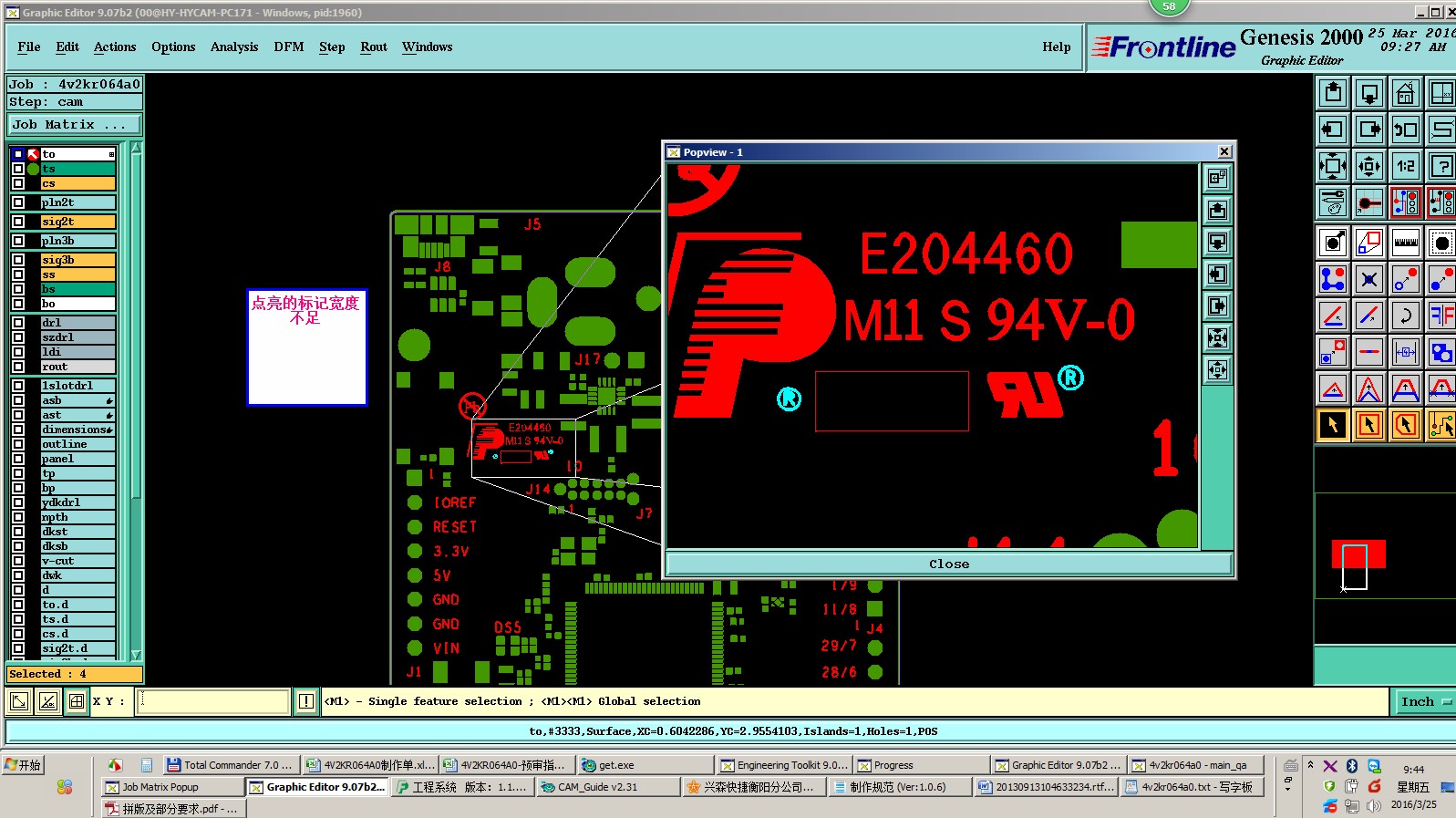Select the ss layer color label
The width and height of the screenshot is (1456, 818).
click(77, 274)
